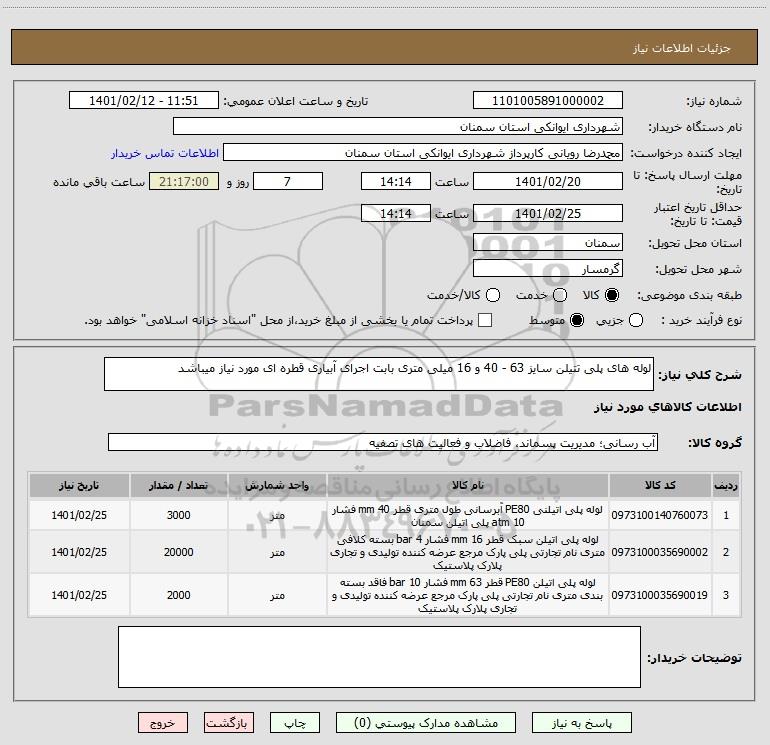Click the چاپ print button
The image size is (770, 745).
295,723
